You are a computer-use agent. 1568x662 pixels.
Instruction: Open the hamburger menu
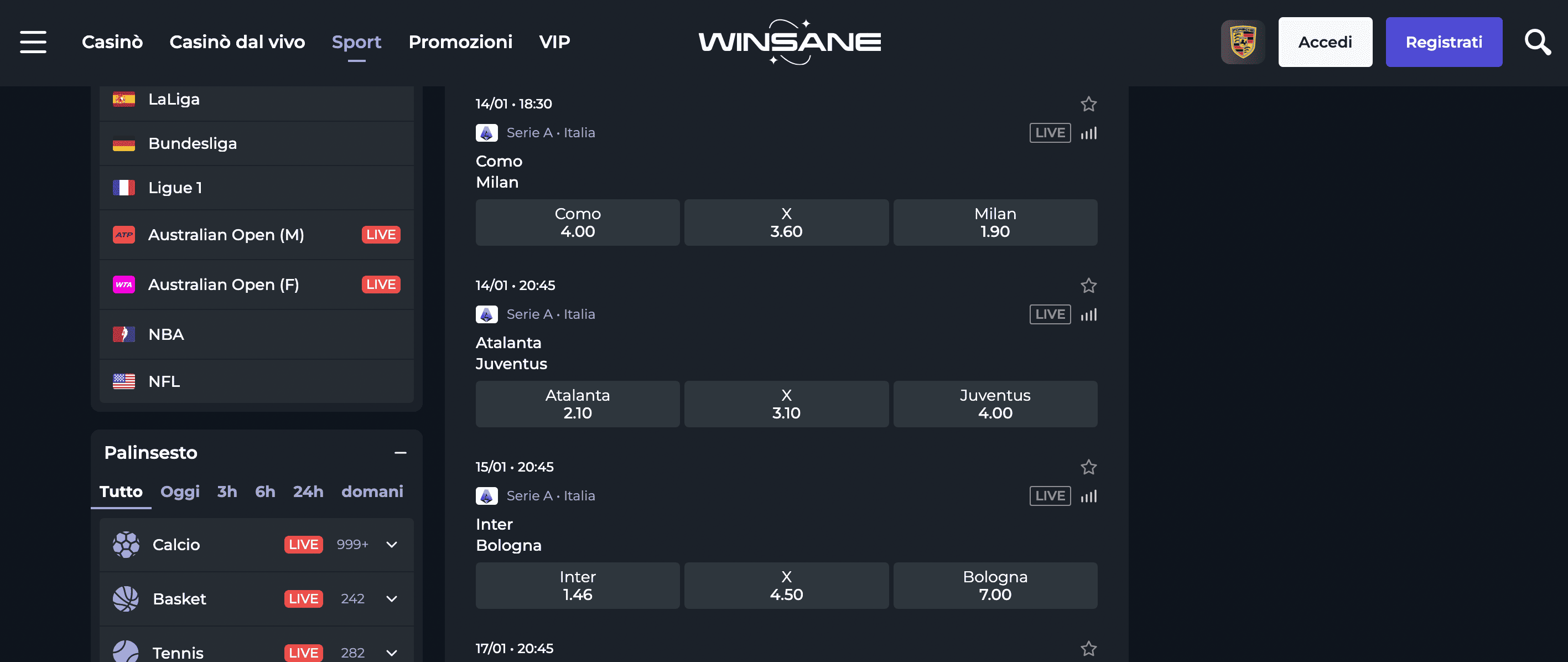point(33,42)
